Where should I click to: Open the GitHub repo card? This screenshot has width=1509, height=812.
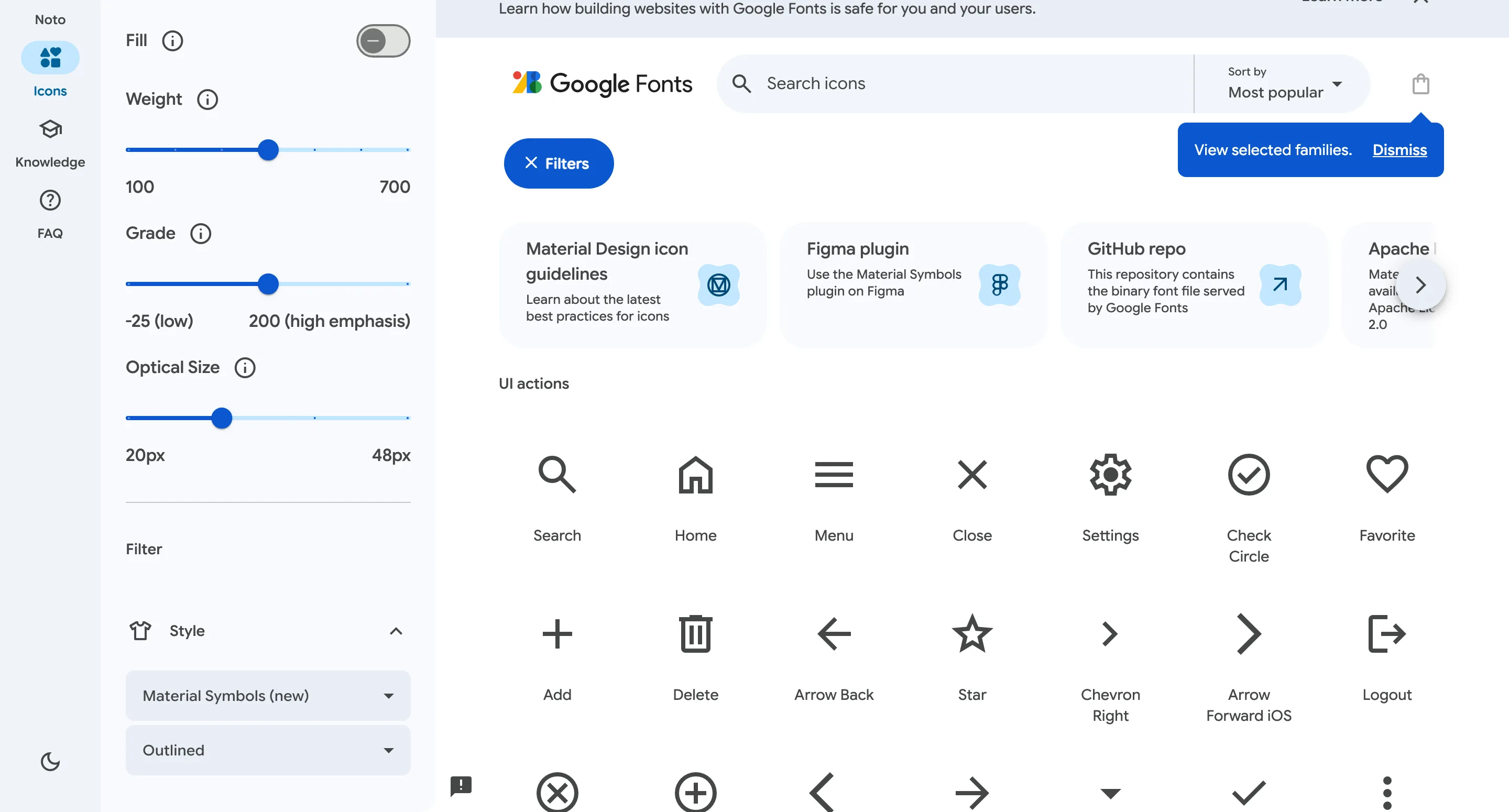click(x=1194, y=285)
